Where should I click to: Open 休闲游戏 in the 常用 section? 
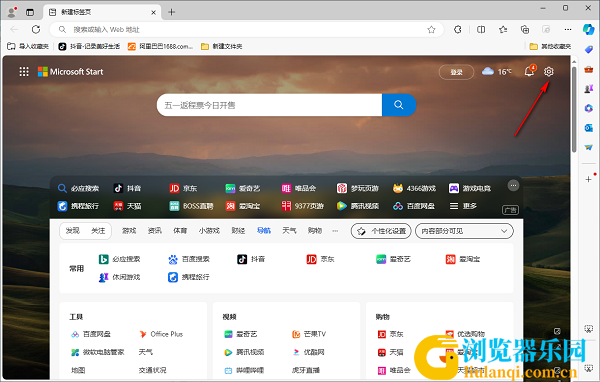click(119, 277)
